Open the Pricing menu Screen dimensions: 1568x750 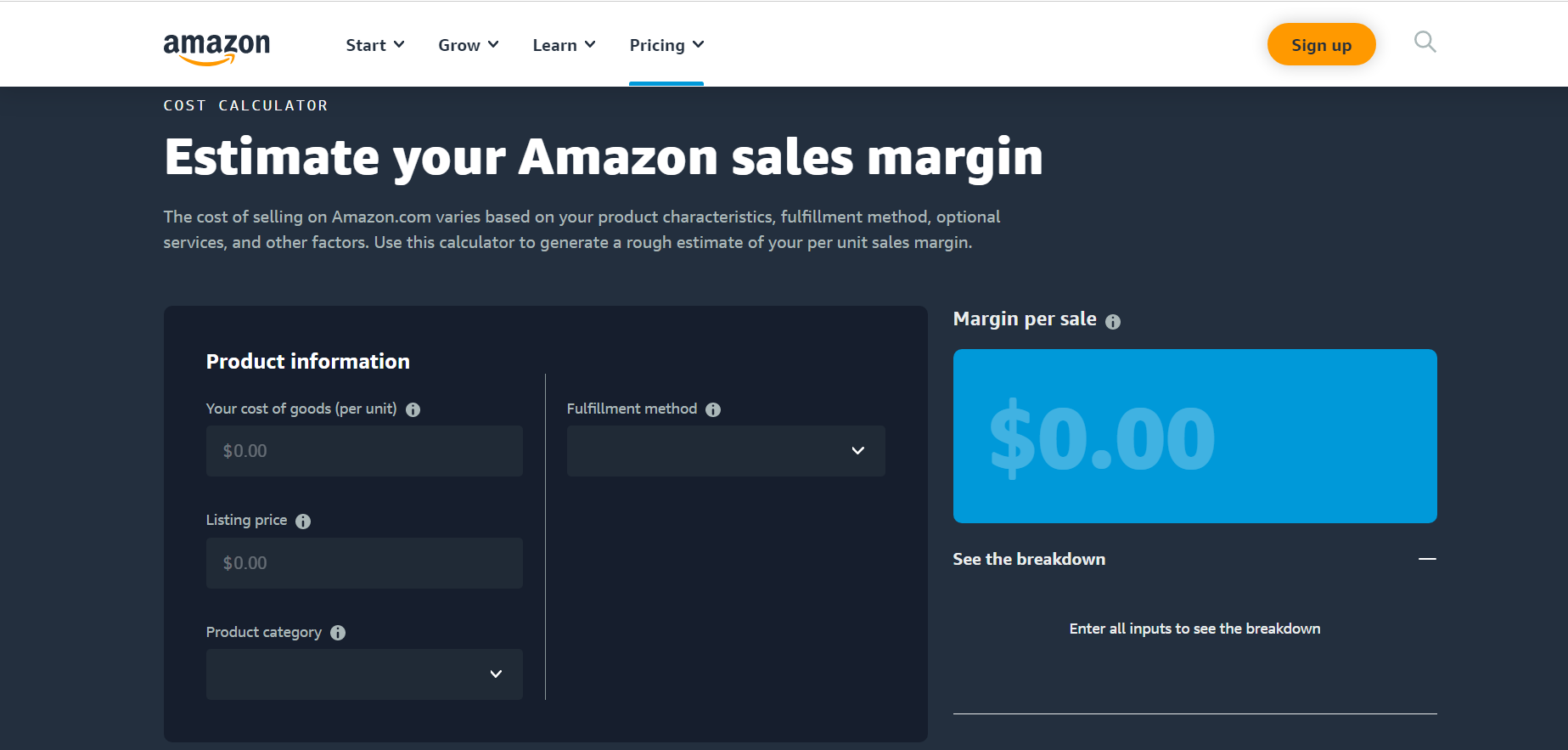point(666,45)
